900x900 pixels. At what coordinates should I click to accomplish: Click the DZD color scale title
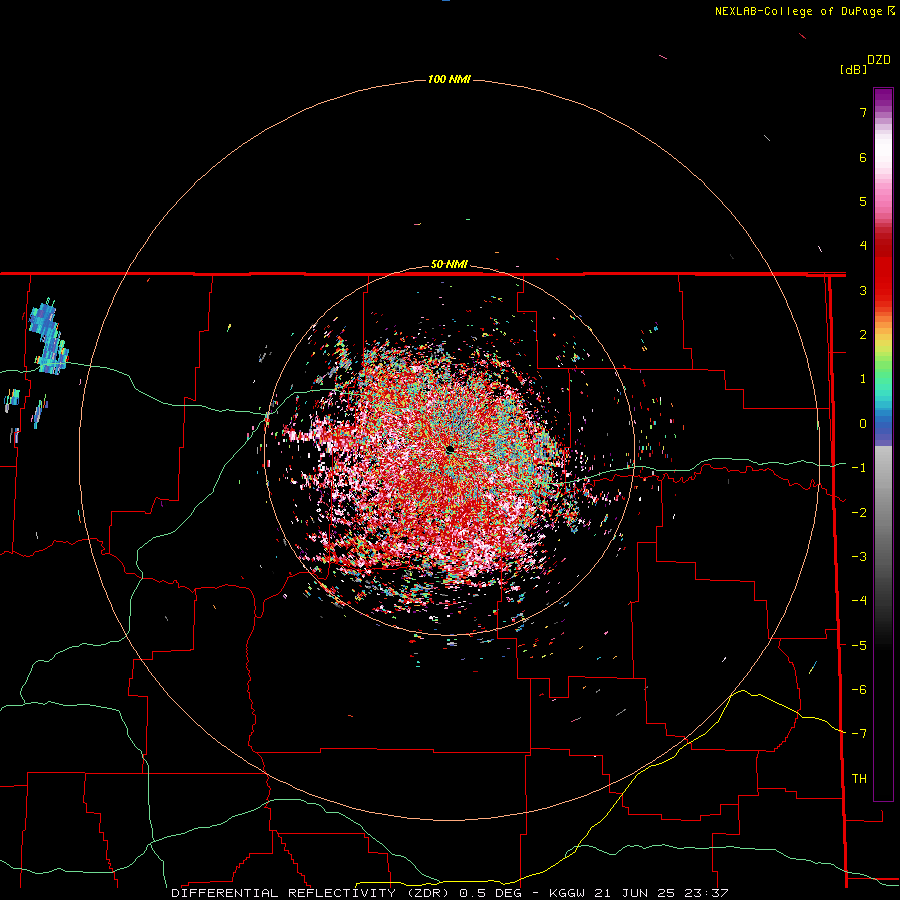click(879, 60)
